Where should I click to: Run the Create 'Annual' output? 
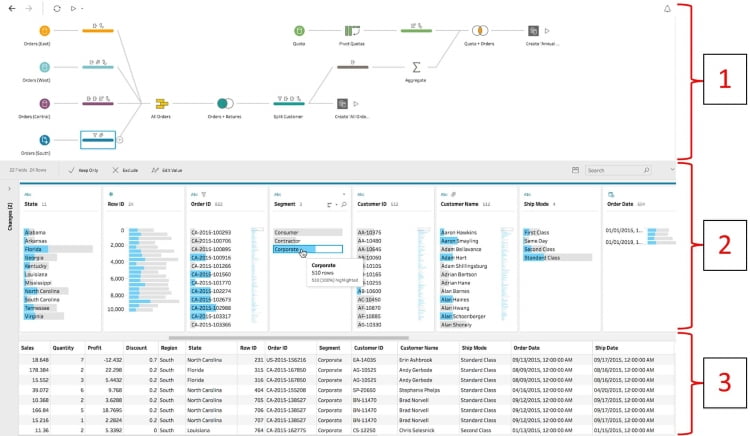pyautogui.click(x=547, y=31)
